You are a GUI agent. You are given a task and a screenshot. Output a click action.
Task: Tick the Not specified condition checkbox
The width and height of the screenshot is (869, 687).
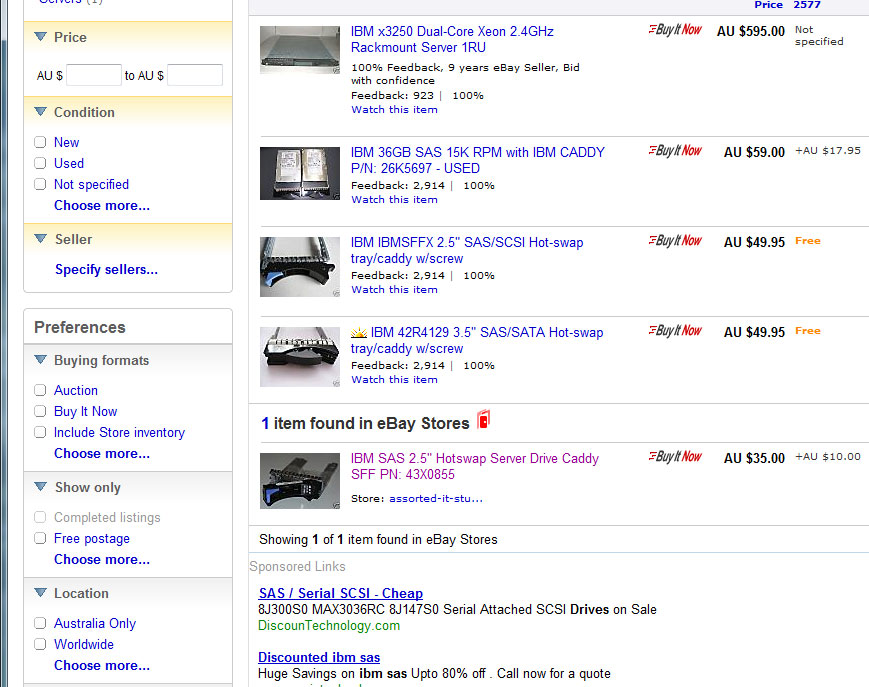tap(40, 184)
